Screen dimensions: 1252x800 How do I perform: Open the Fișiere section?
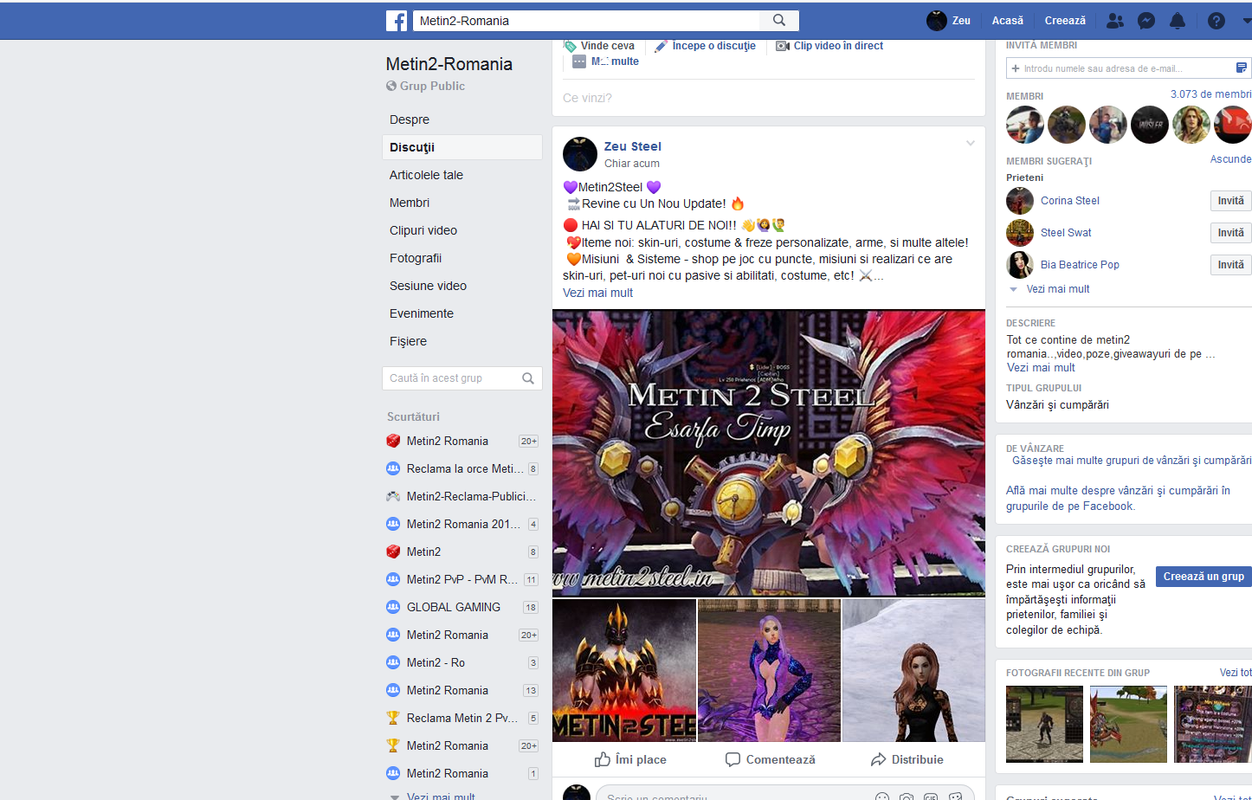(408, 341)
